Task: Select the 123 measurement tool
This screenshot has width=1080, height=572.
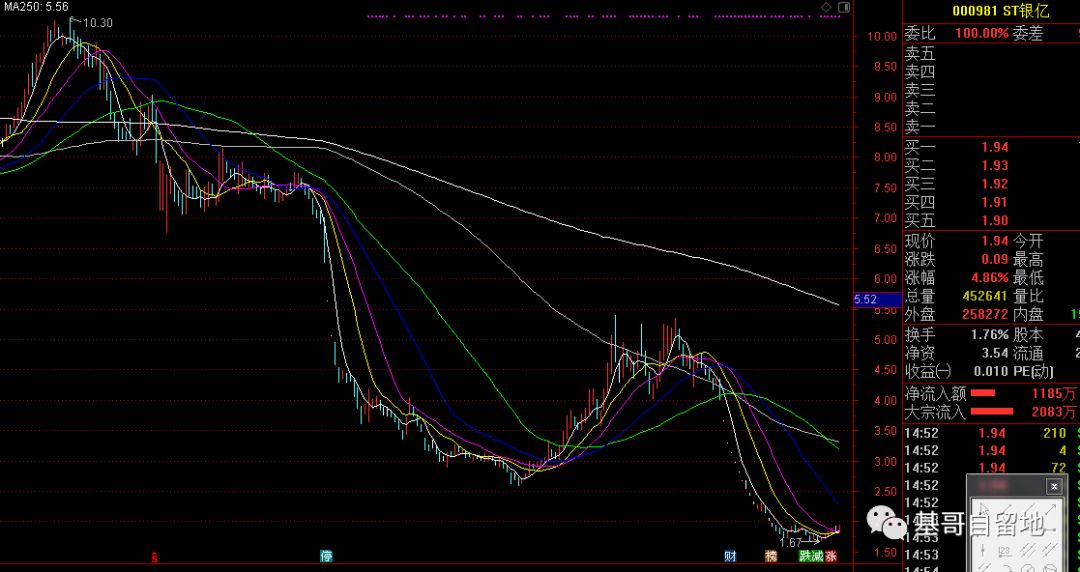Action: [1006, 551]
